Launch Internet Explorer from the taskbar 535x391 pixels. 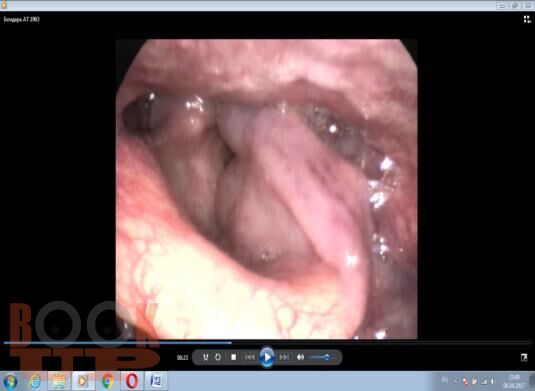tap(35, 381)
